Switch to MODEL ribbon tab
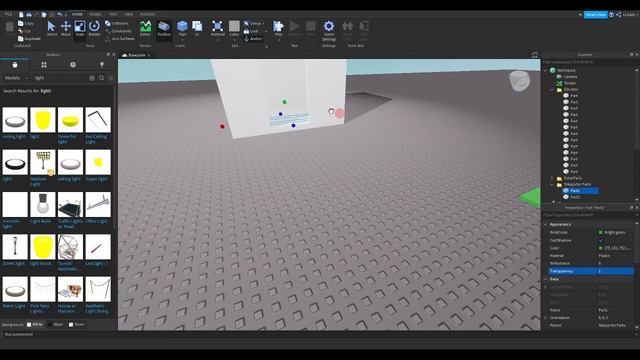 pyautogui.click(x=95, y=14)
